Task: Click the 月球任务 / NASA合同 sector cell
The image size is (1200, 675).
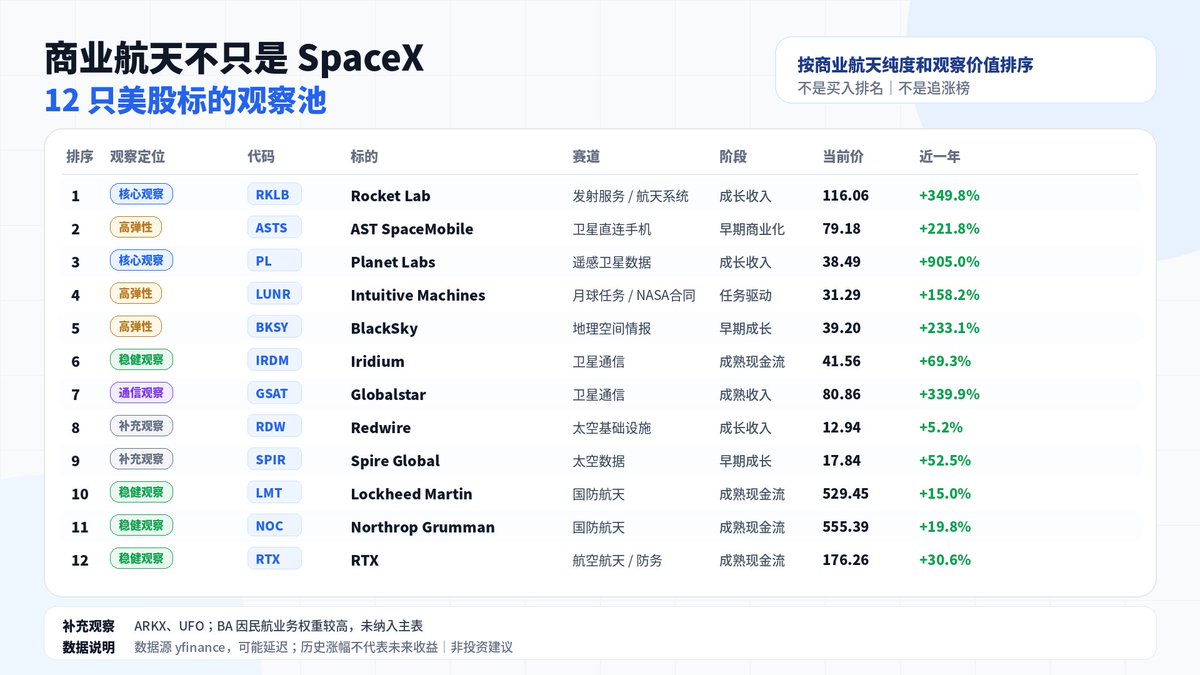Action: point(633,295)
